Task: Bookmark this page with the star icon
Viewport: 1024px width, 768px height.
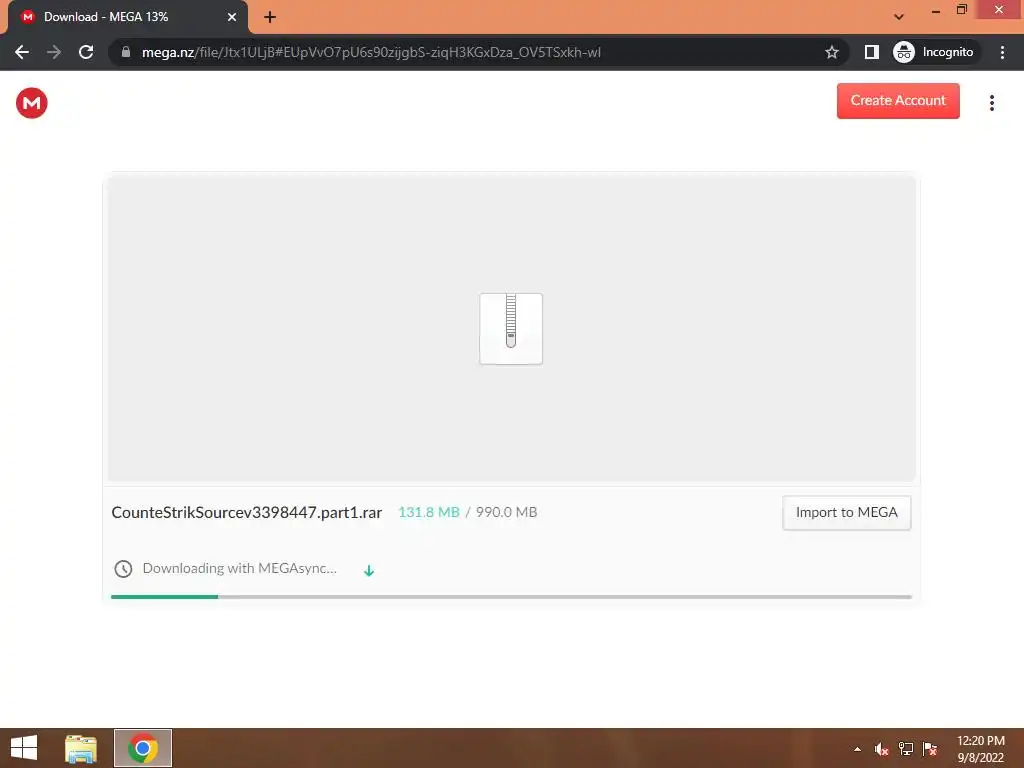Action: point(831,52)
